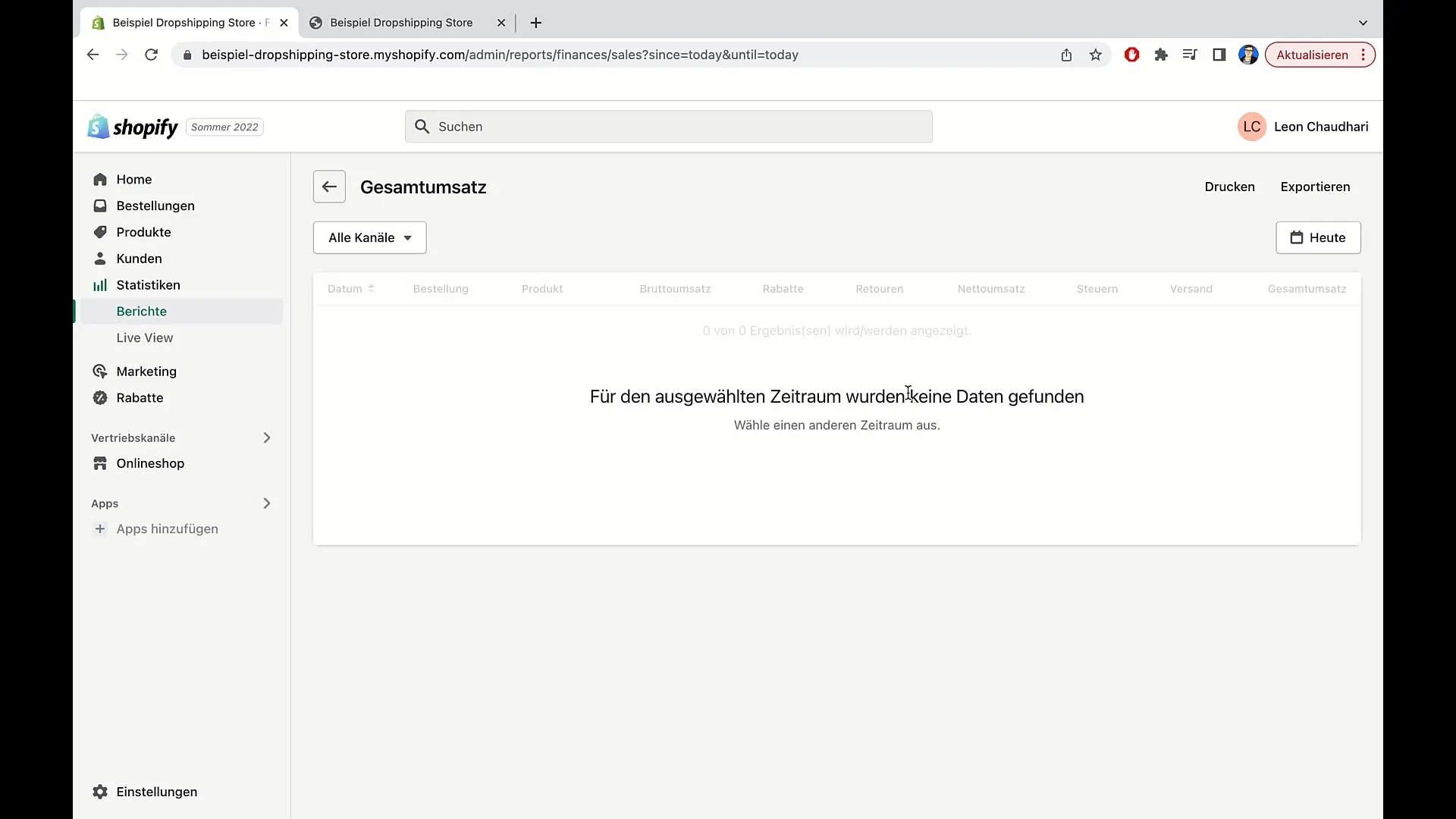
Task: Expand Apps section chevron
Action: (x=266, y=503)
